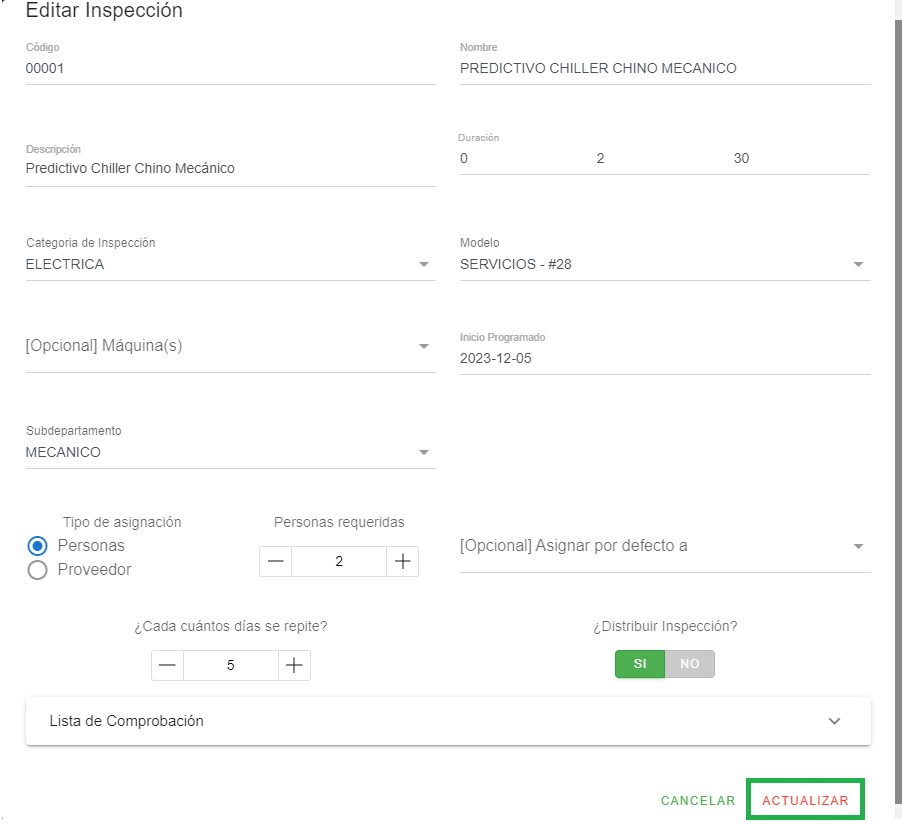Viewport: 902px width, 824px height.
Task: Click the Inicio Programado date field
Action: [664, 358]
